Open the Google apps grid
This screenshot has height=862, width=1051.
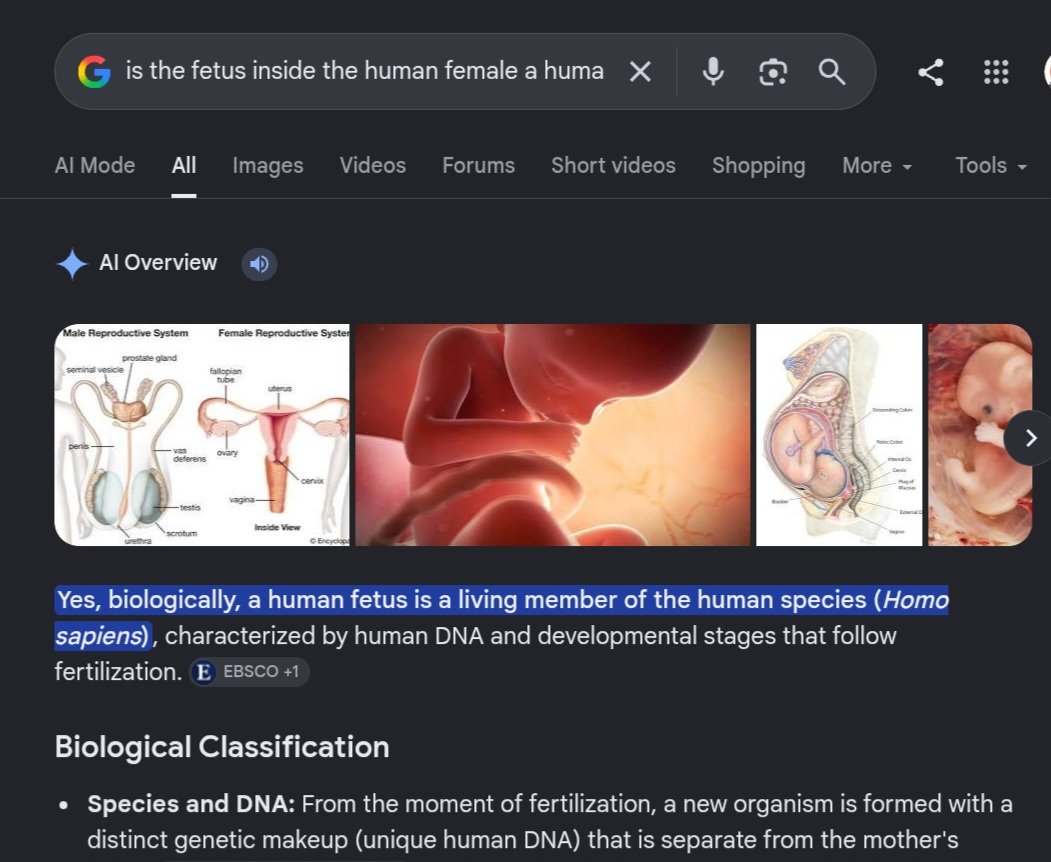click(x=996, y=72)
